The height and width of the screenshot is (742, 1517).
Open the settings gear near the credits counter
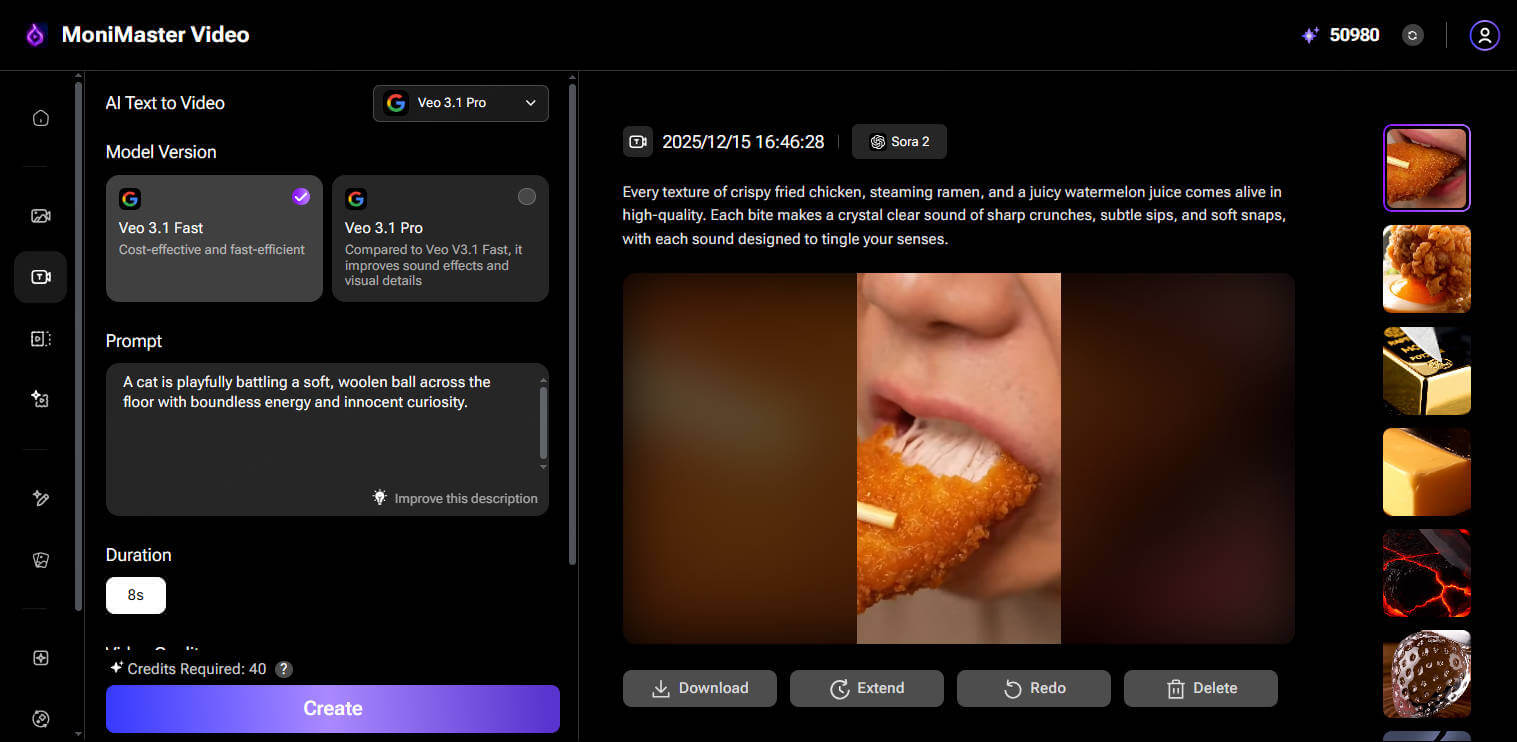click(x=1412, y=35)
